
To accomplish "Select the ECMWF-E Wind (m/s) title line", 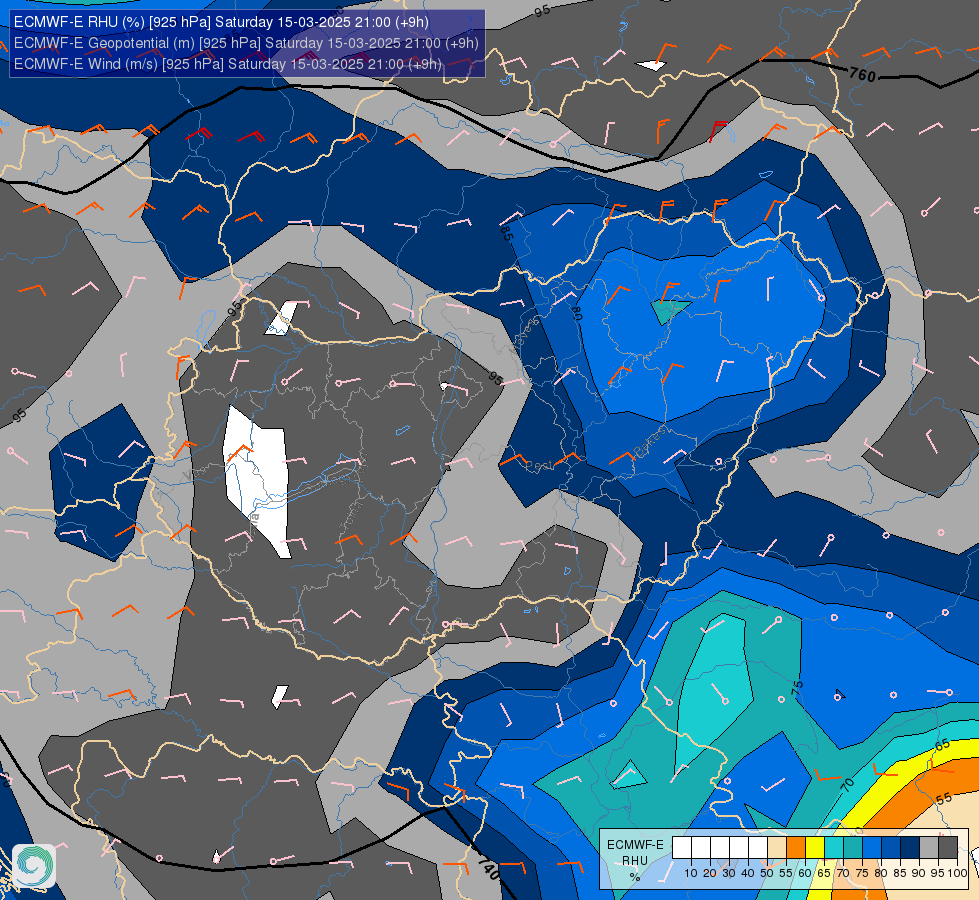I will pyautogui.click(x=227, y=64).
